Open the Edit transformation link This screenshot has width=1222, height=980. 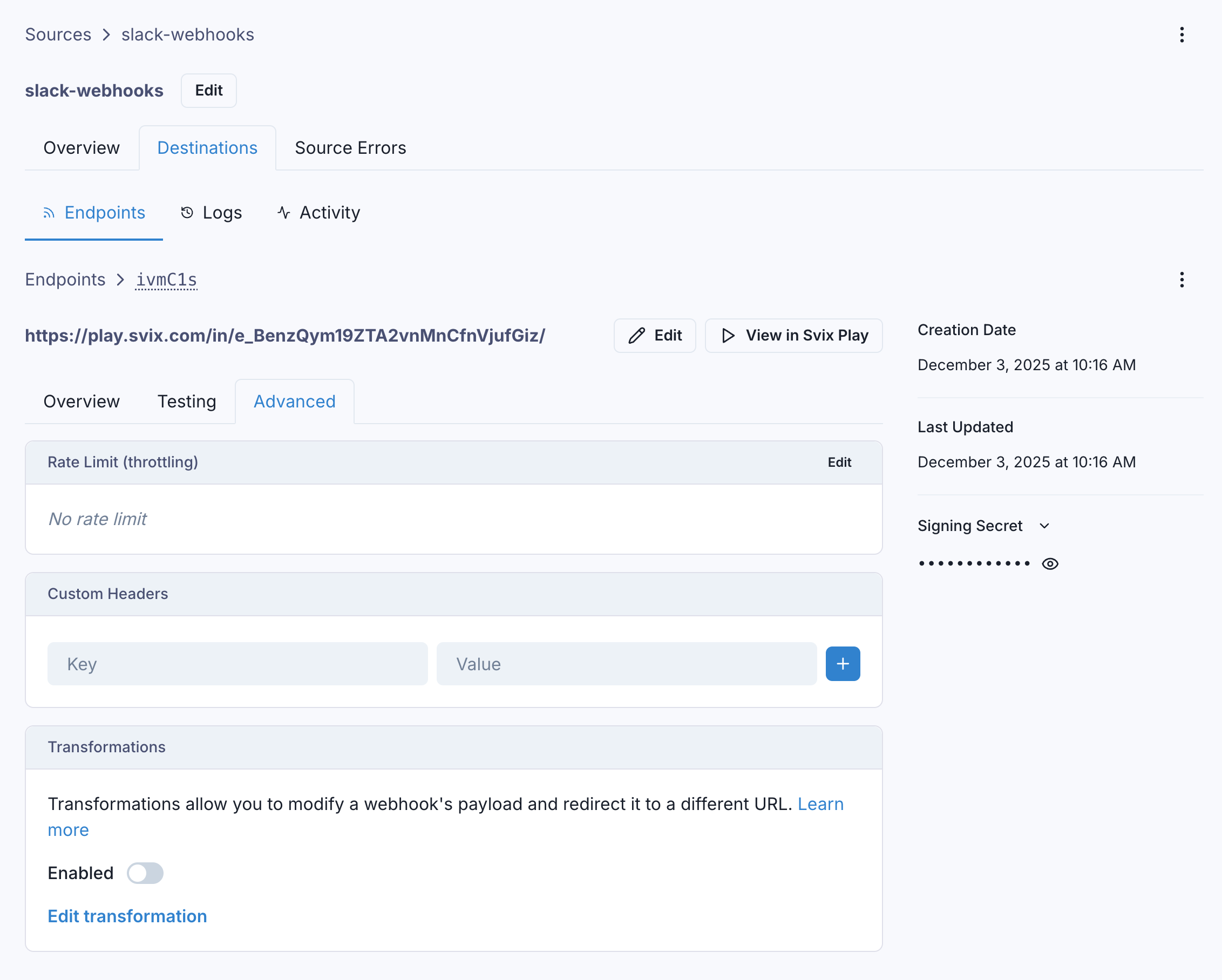[x=127, y=916]
